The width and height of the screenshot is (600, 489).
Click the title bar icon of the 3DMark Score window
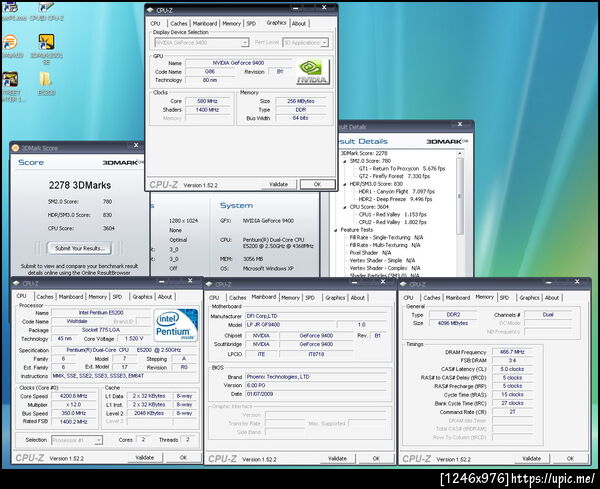15,148
